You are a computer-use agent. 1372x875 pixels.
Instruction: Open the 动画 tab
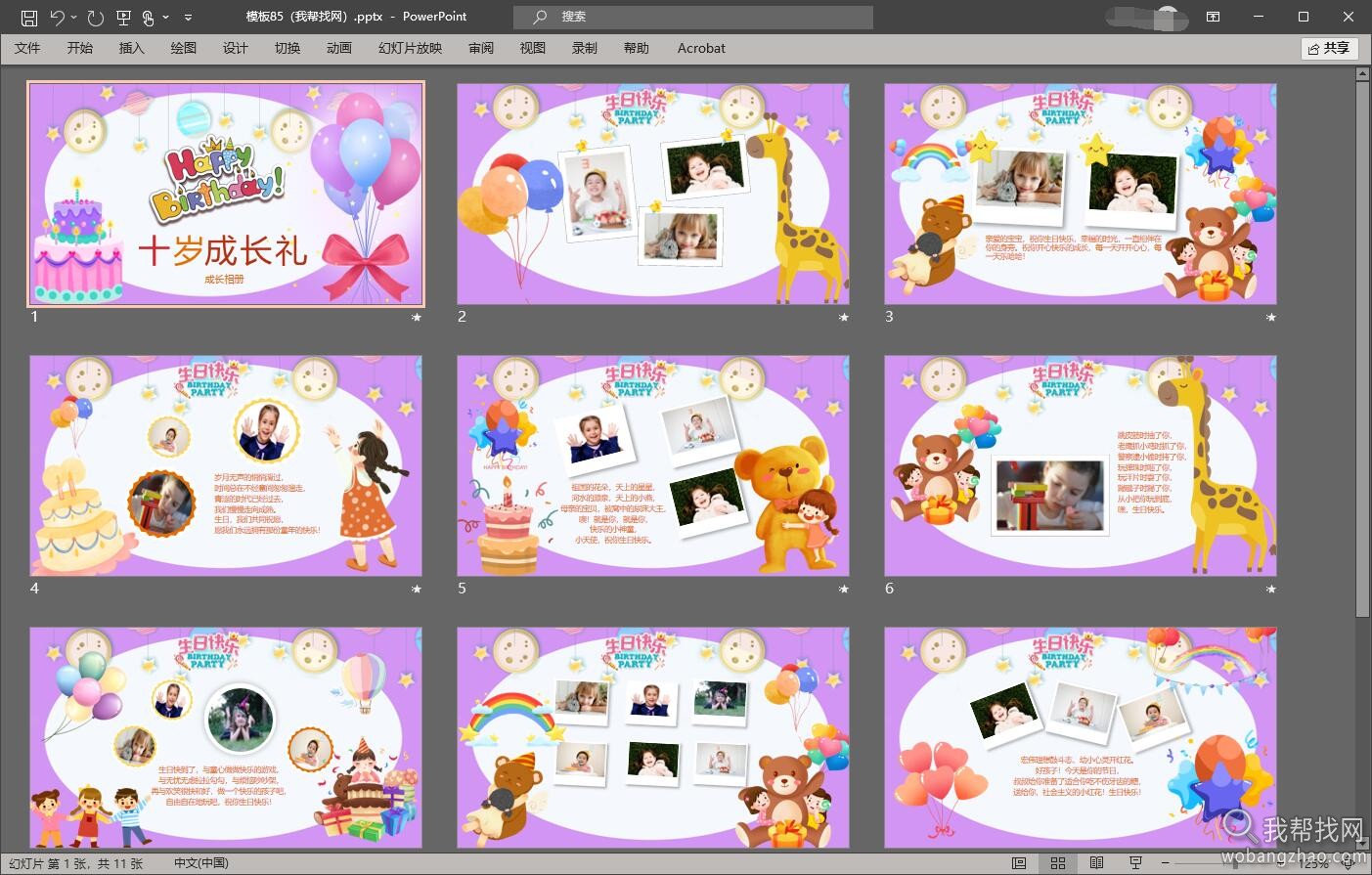pyautogui.click(x=339, y=48)
